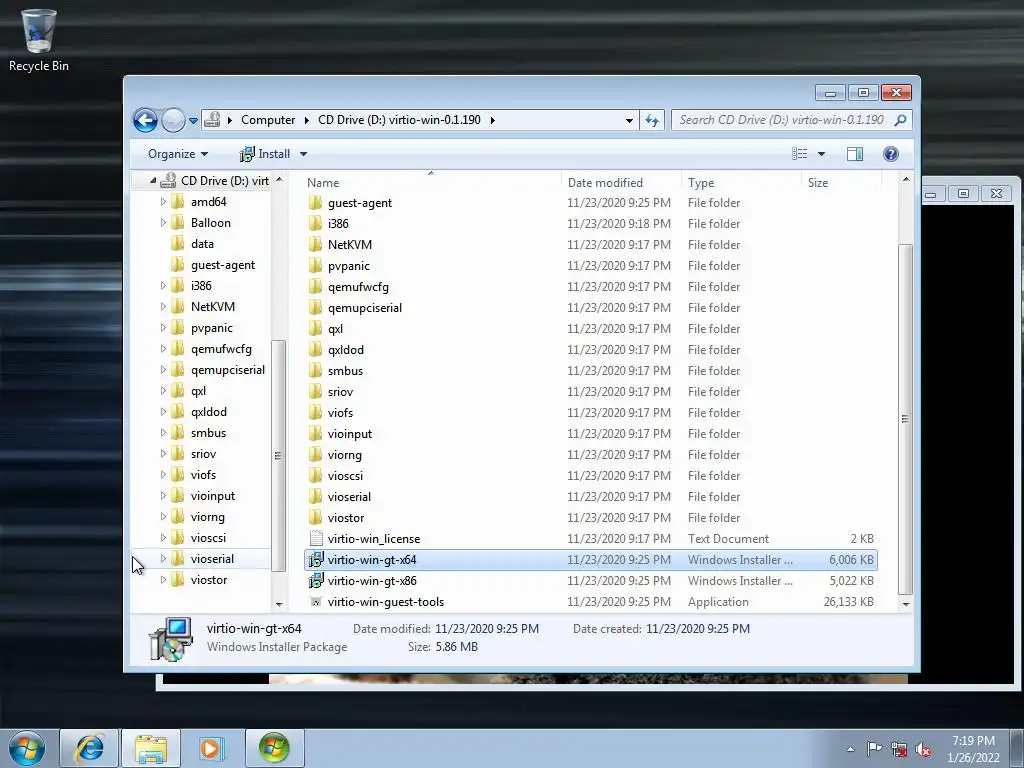Select the vioscsi folder in file list
The height and width of the screenshot is (768, 1024).
tap(345, 475)
